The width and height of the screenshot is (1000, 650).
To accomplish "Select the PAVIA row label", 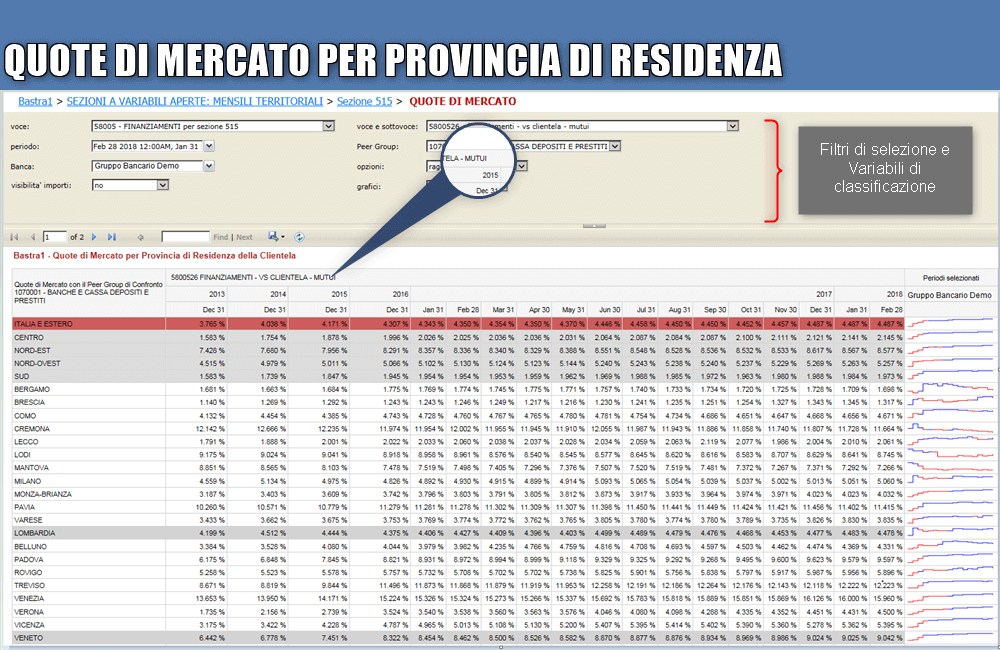I will (x=24, y=507).
